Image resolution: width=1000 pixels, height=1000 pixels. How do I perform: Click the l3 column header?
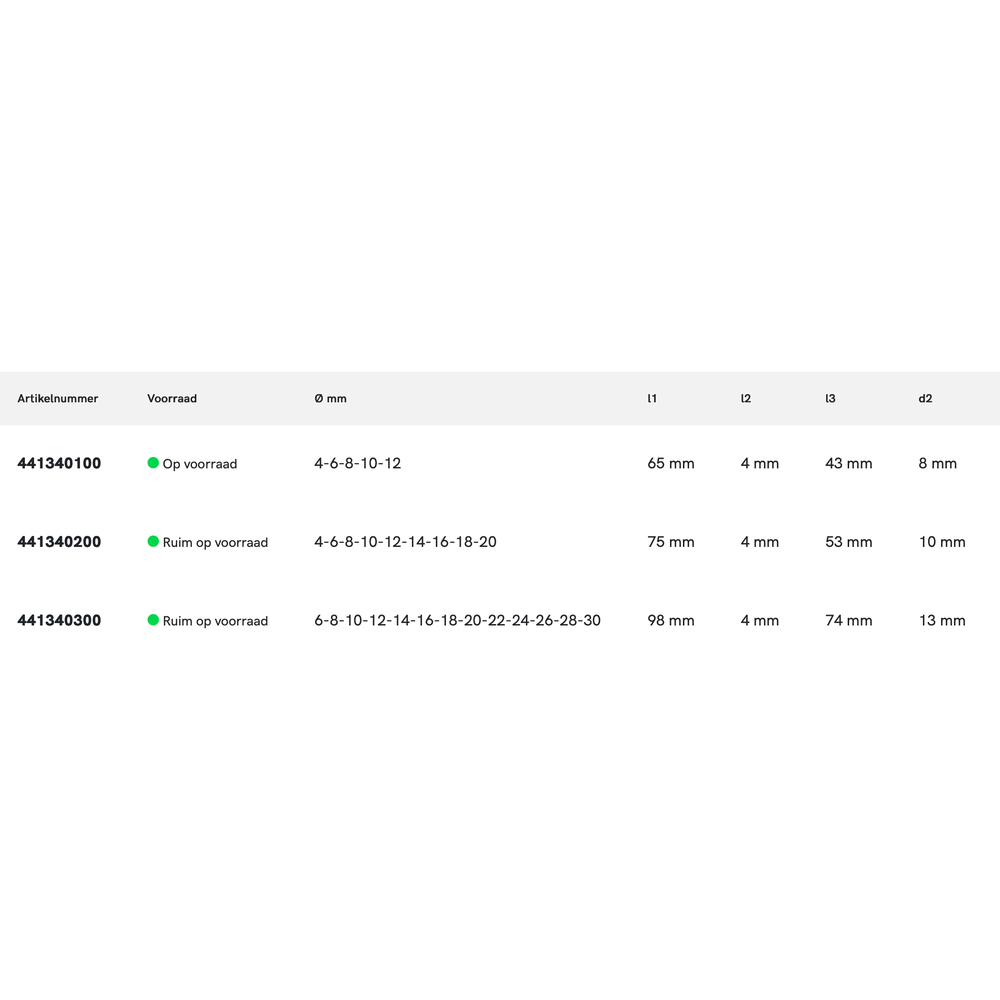[830, 398]
